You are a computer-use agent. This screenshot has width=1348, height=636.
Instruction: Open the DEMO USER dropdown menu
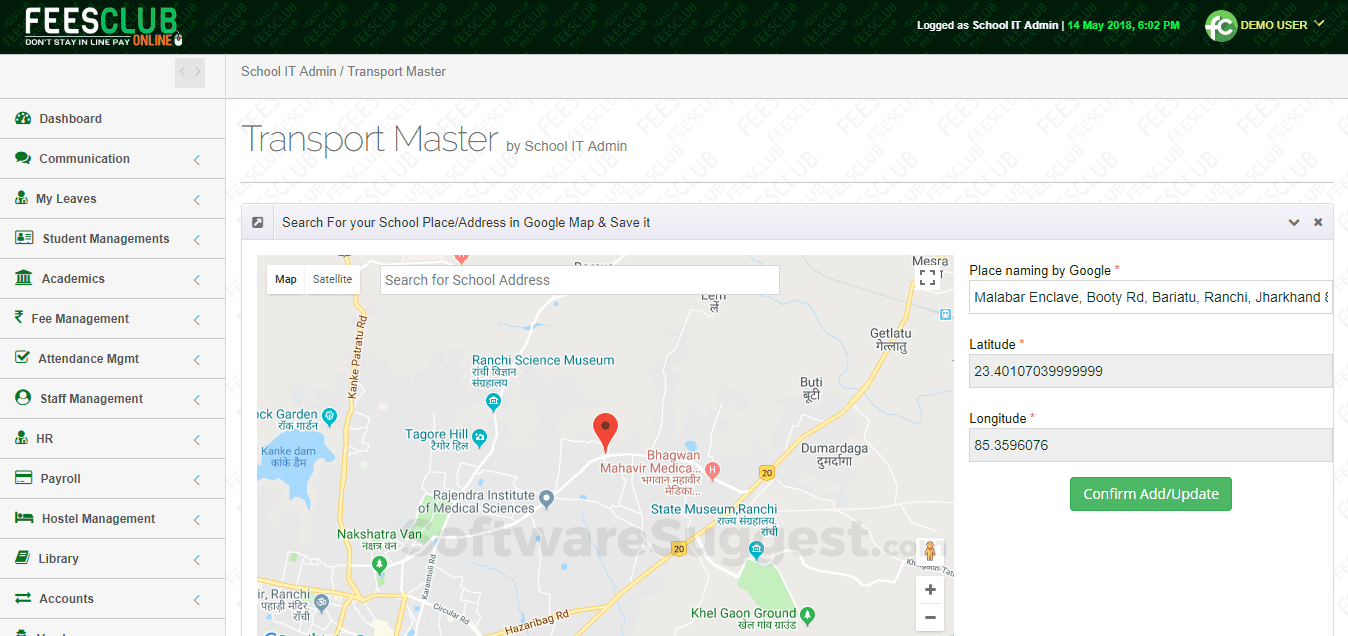[x=1282, y=25]
